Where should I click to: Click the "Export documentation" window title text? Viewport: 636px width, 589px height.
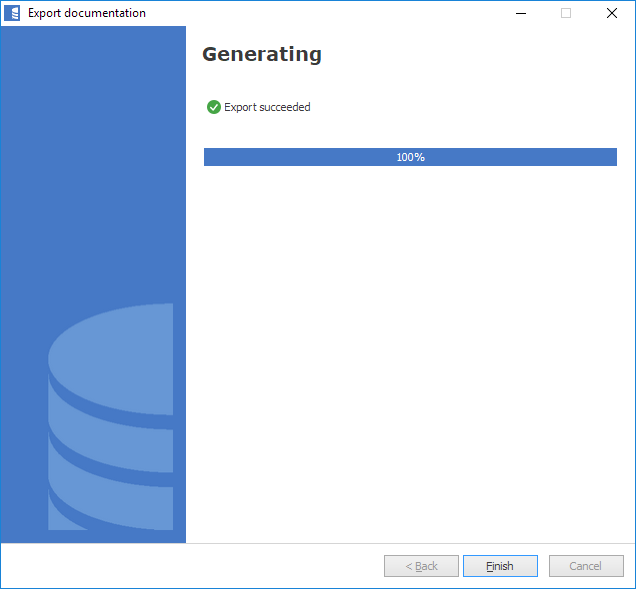(86, 13)
